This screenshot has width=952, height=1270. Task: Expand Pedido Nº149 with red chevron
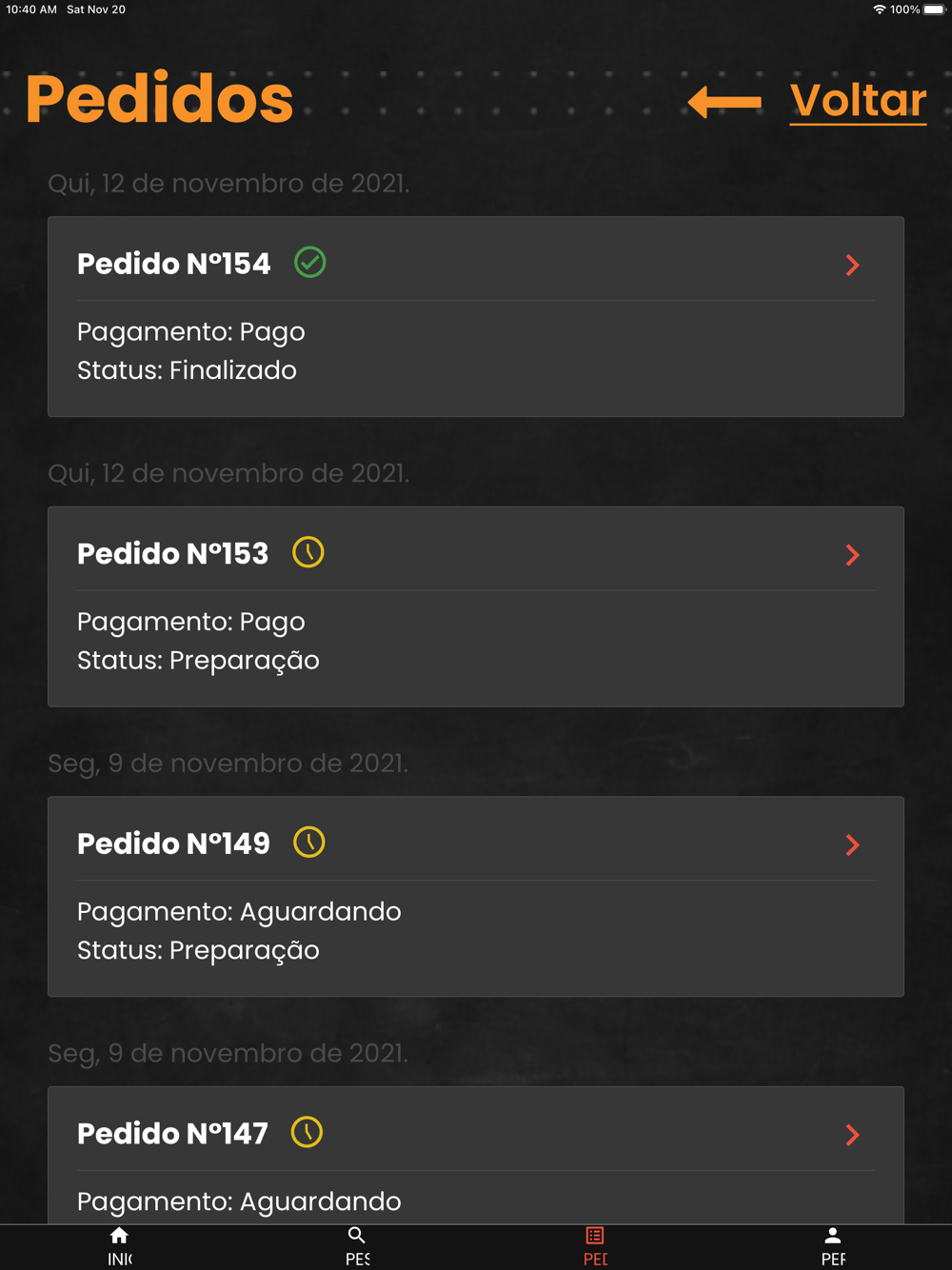(x=853, y=844)
